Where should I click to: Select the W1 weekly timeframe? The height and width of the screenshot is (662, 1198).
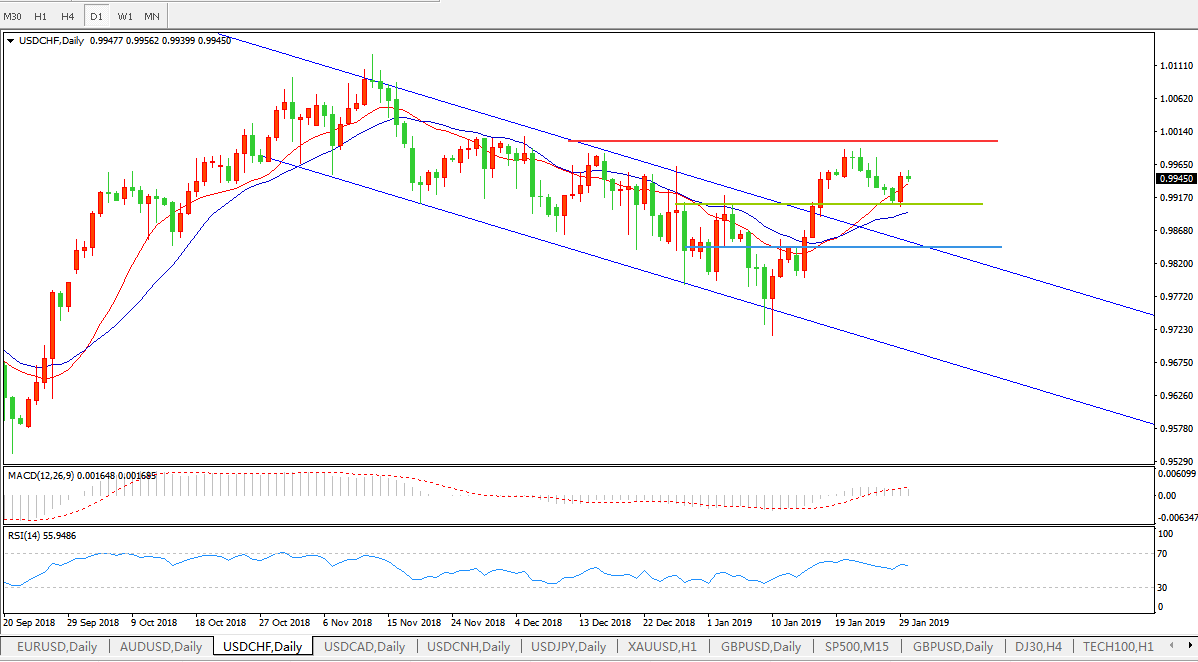[x=125, y=16]
